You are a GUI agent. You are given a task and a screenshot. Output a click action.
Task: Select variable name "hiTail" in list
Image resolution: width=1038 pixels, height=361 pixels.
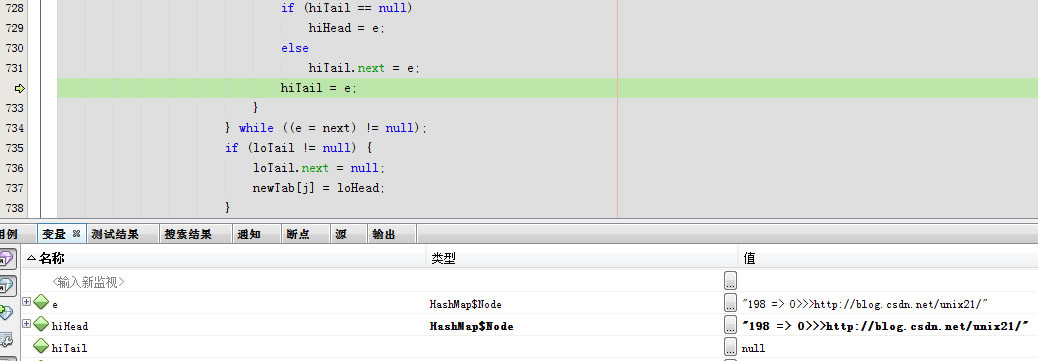(x=69, y=348)
